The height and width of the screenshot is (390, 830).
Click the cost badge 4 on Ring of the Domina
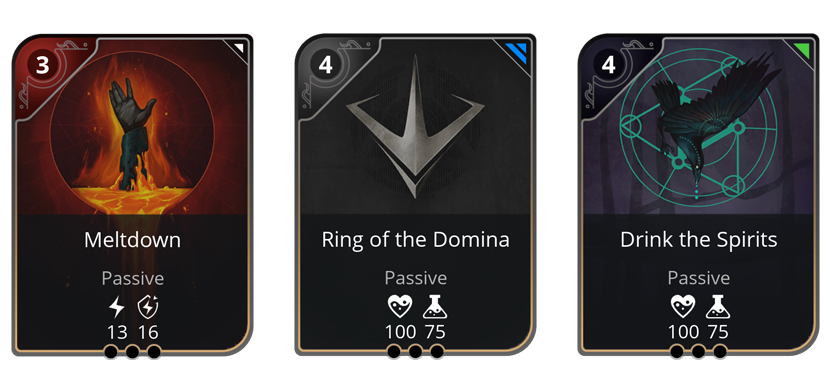(x=326, y=66)
